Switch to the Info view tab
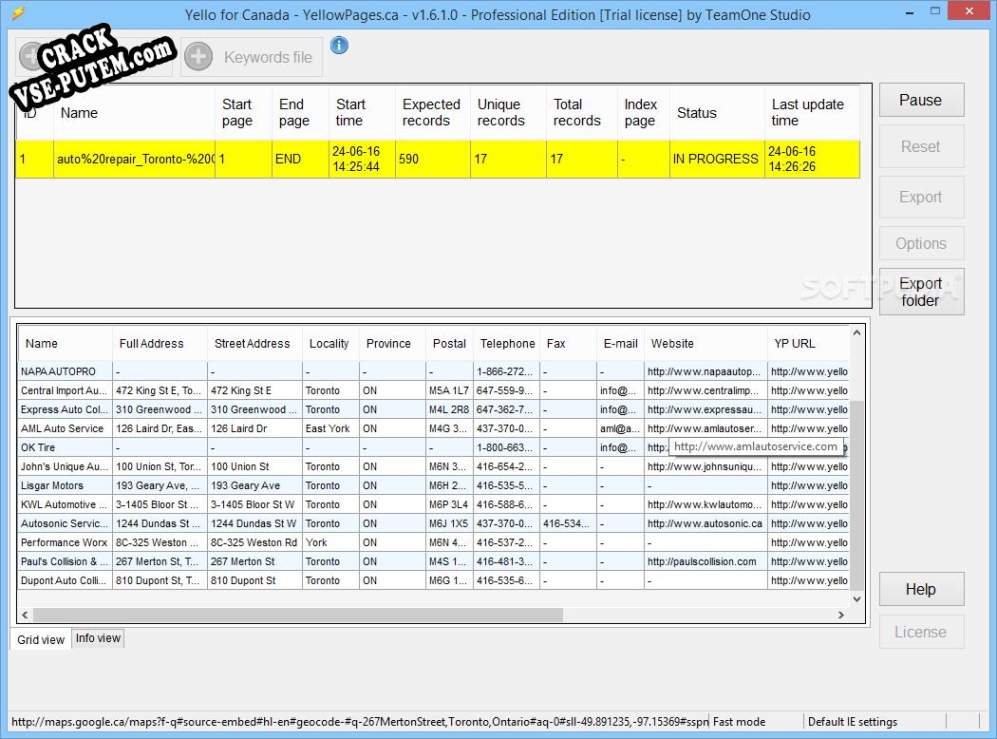This screenshot has width=997, height=739. coord(98,638)
